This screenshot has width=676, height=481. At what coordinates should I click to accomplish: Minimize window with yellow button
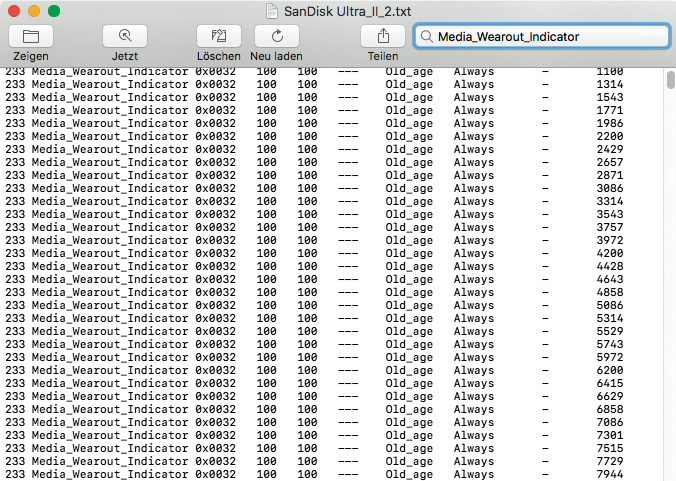pyautogui.click(x=34, y=11)
